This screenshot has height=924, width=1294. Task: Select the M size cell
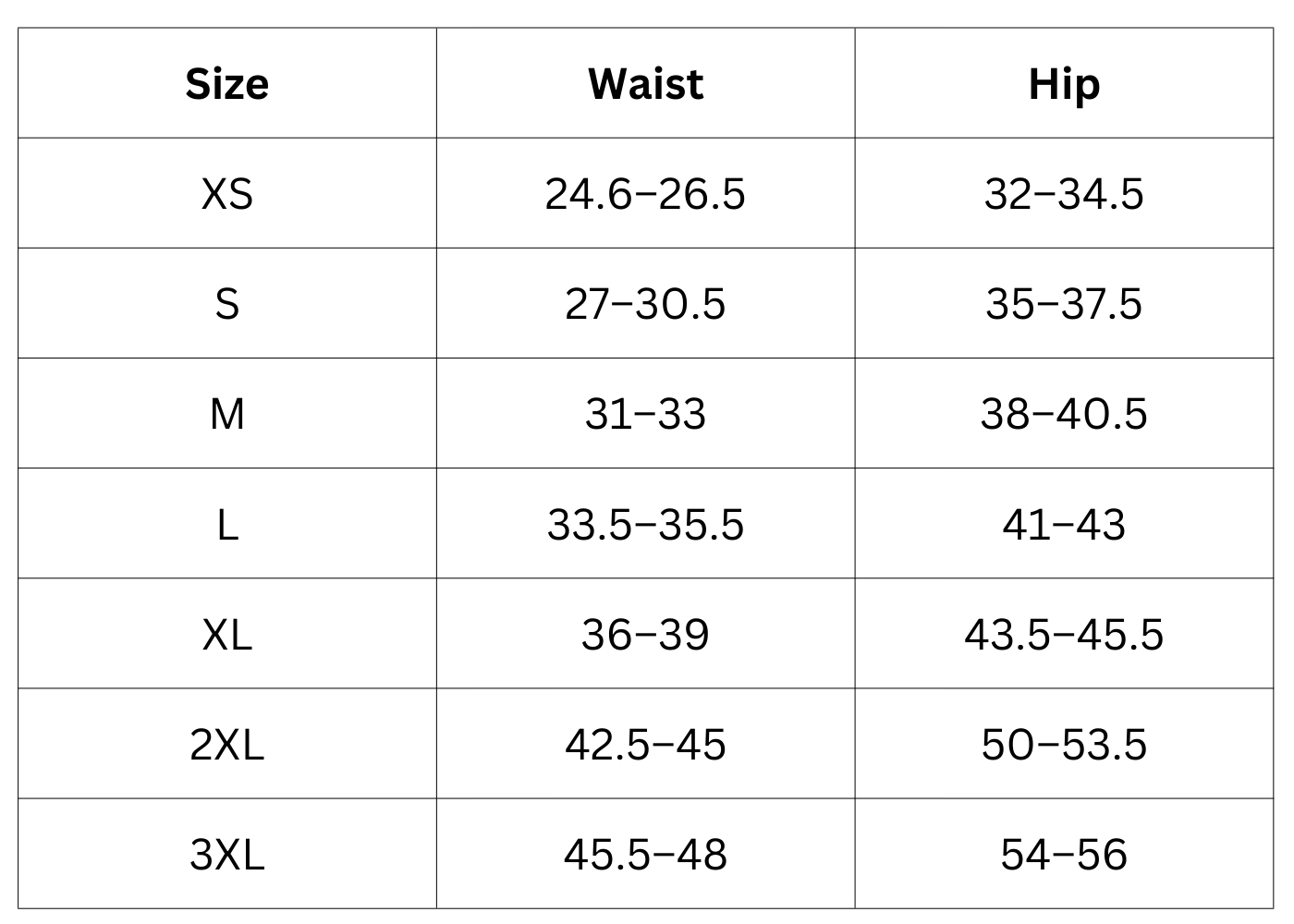click(227, 414)
